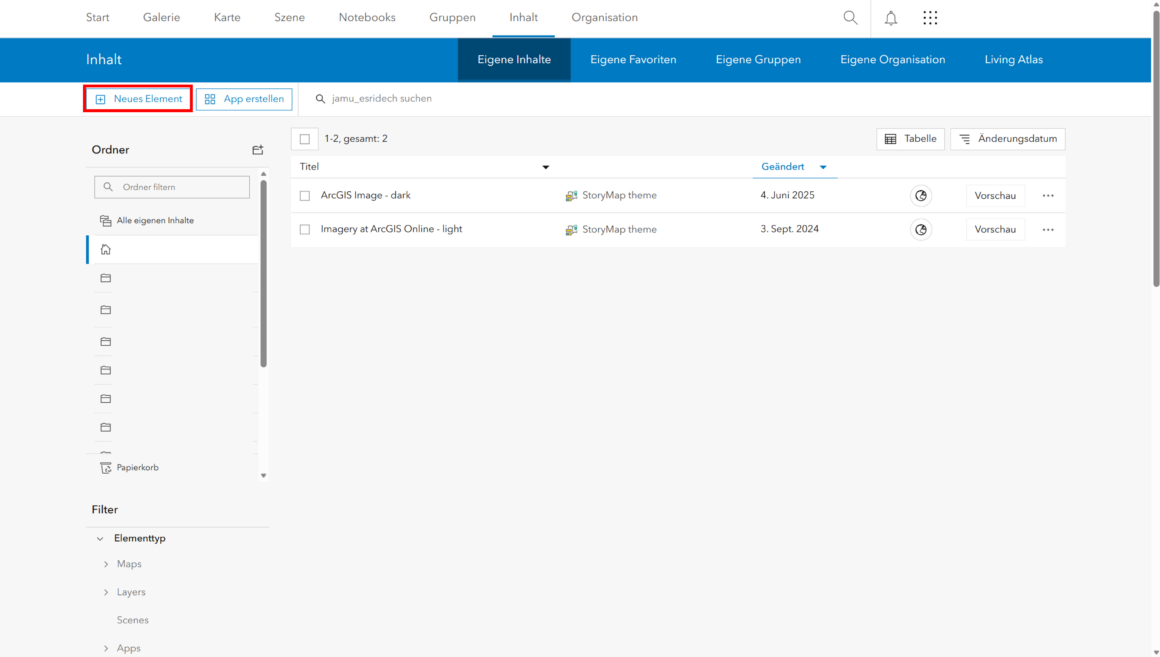The width and height of the screenshot is (1160, 657).
Task: Create a new folder via Ordner icon
Action: (257, 149)
